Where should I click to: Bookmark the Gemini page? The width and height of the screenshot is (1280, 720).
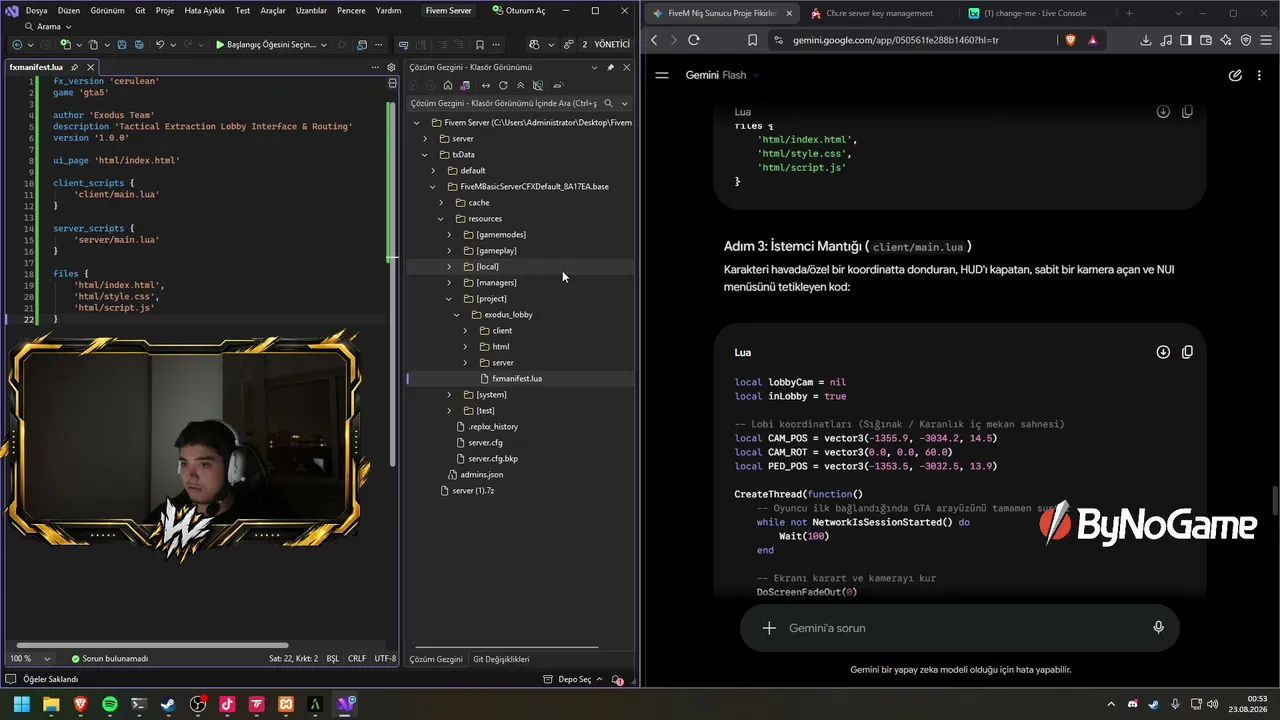click(x=753, y=40)
